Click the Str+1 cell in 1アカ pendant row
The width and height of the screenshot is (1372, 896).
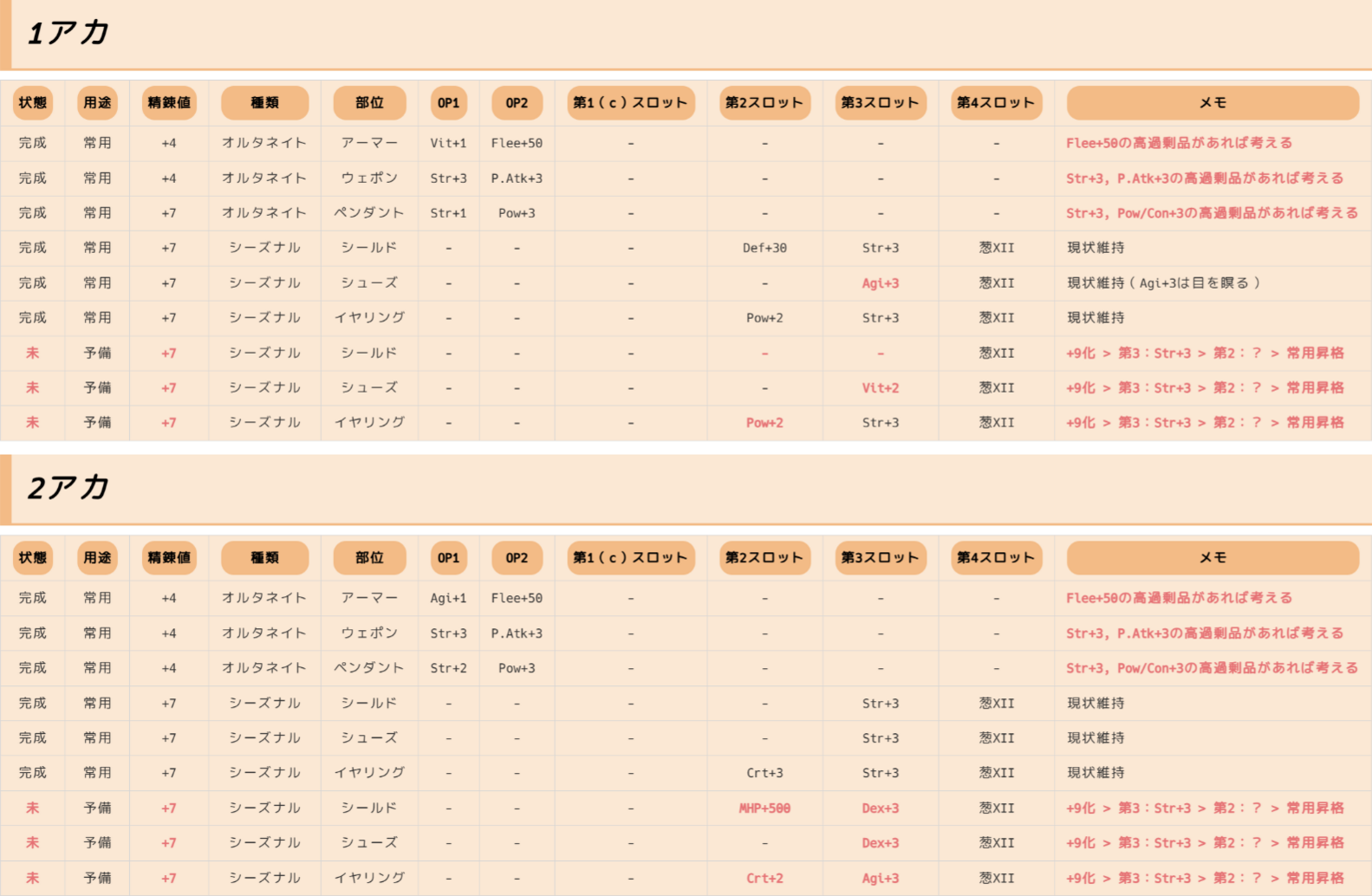(448, 213)
